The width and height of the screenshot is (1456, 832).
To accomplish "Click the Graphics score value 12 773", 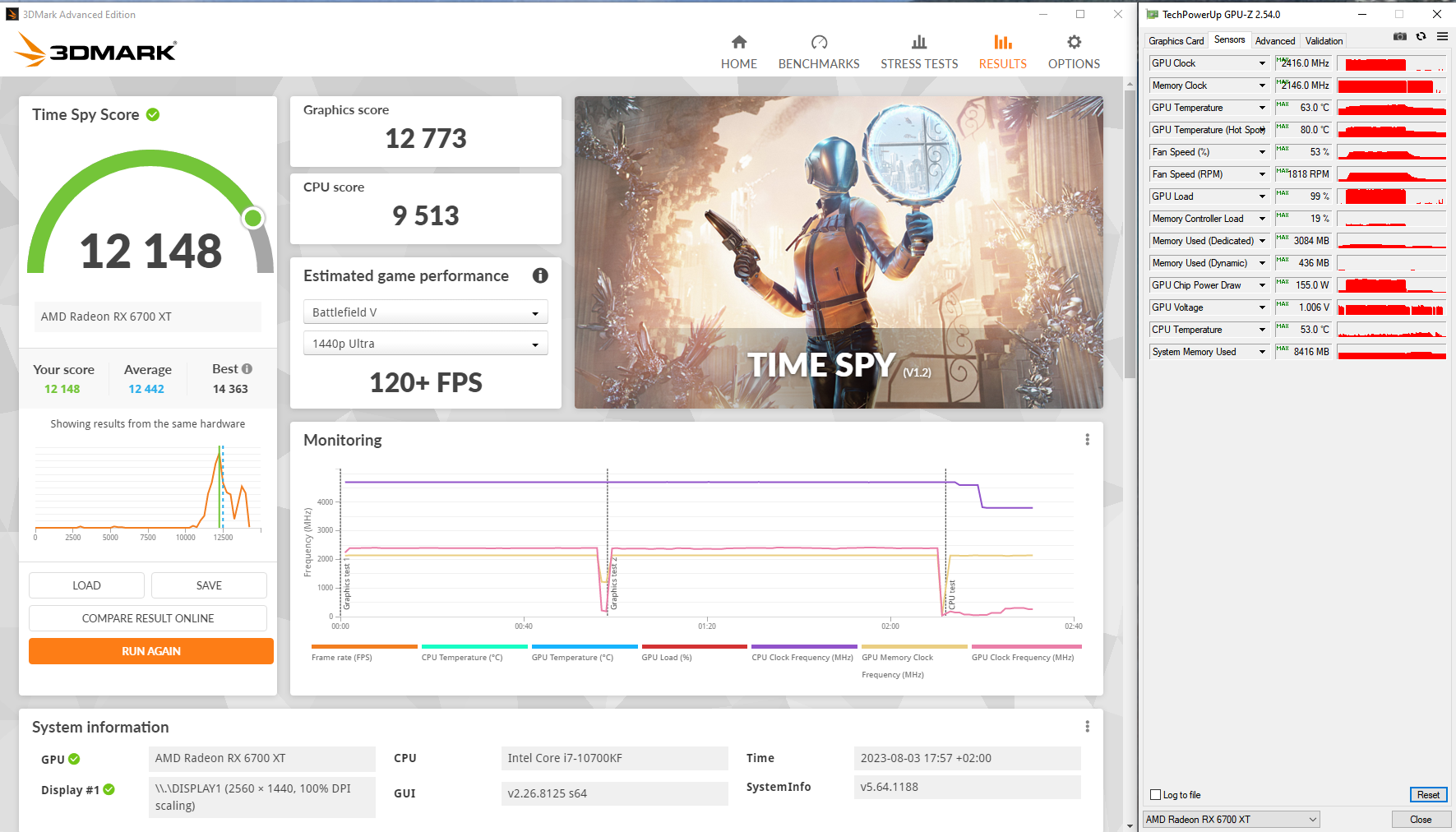I will [x=426, y=139].
